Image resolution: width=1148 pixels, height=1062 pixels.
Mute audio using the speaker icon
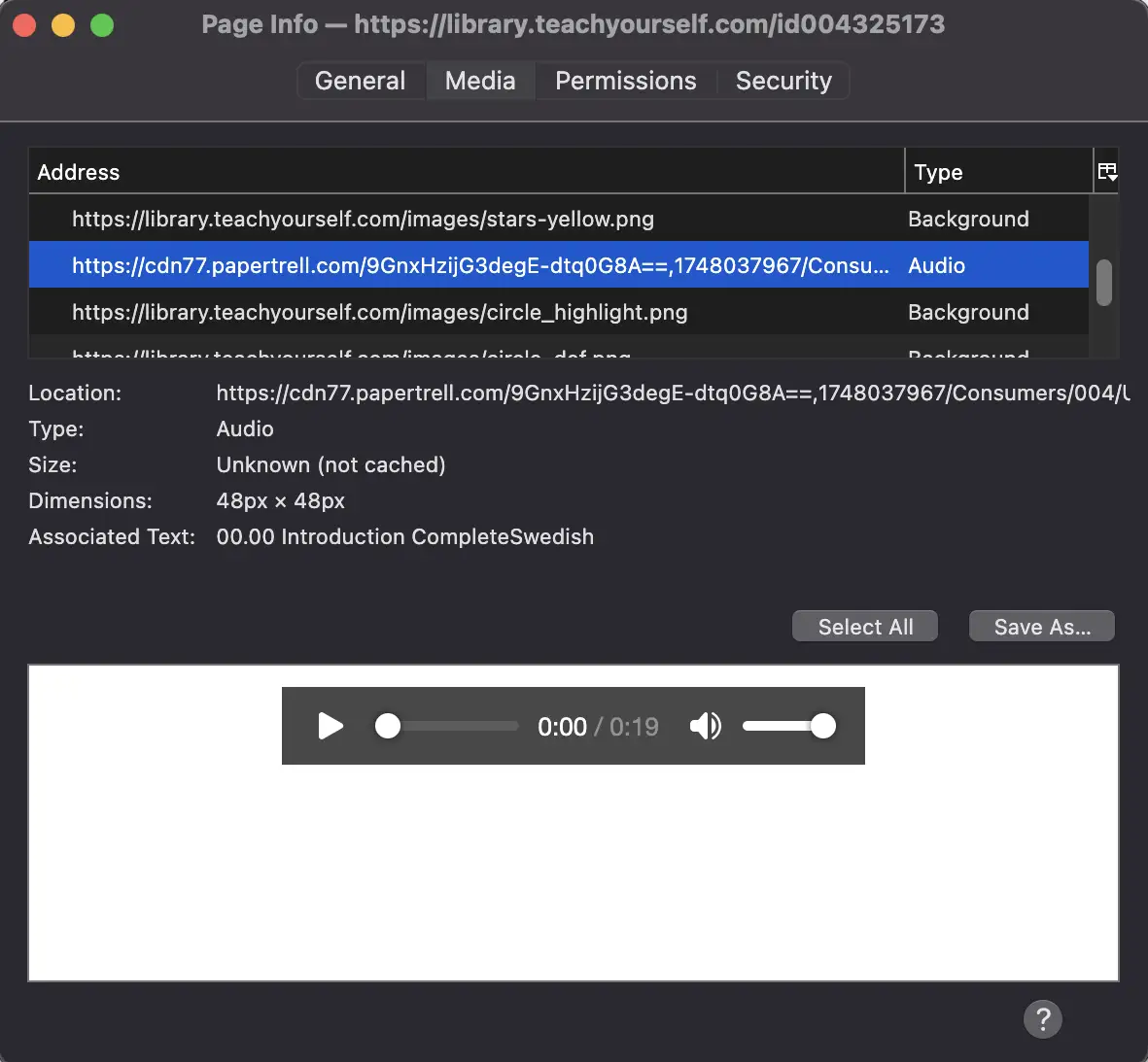click(706, 726)
